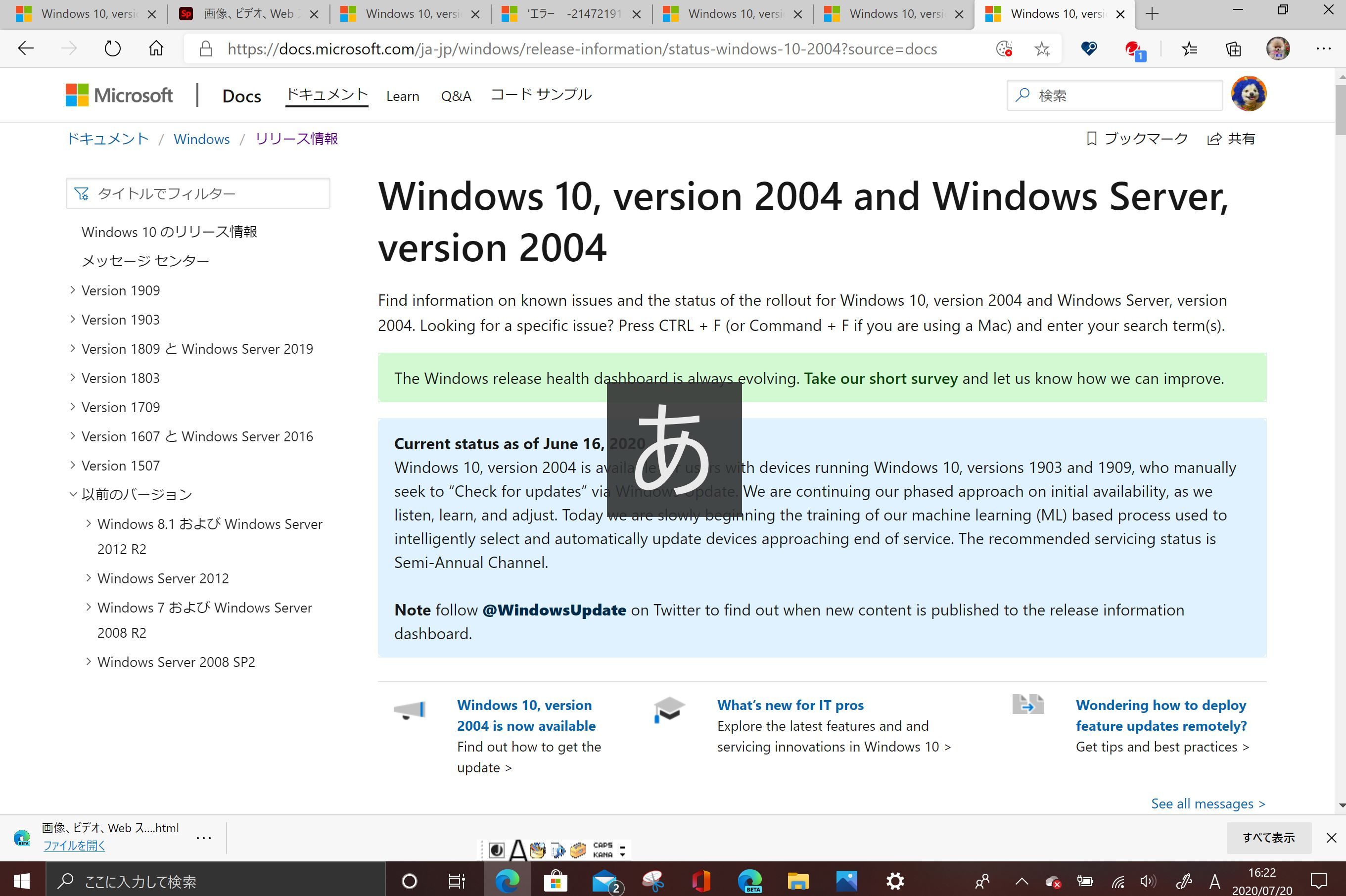This screenshot has height=896, width=1346.
Task: View site information via the lock icon
Action: click(206, 48)
